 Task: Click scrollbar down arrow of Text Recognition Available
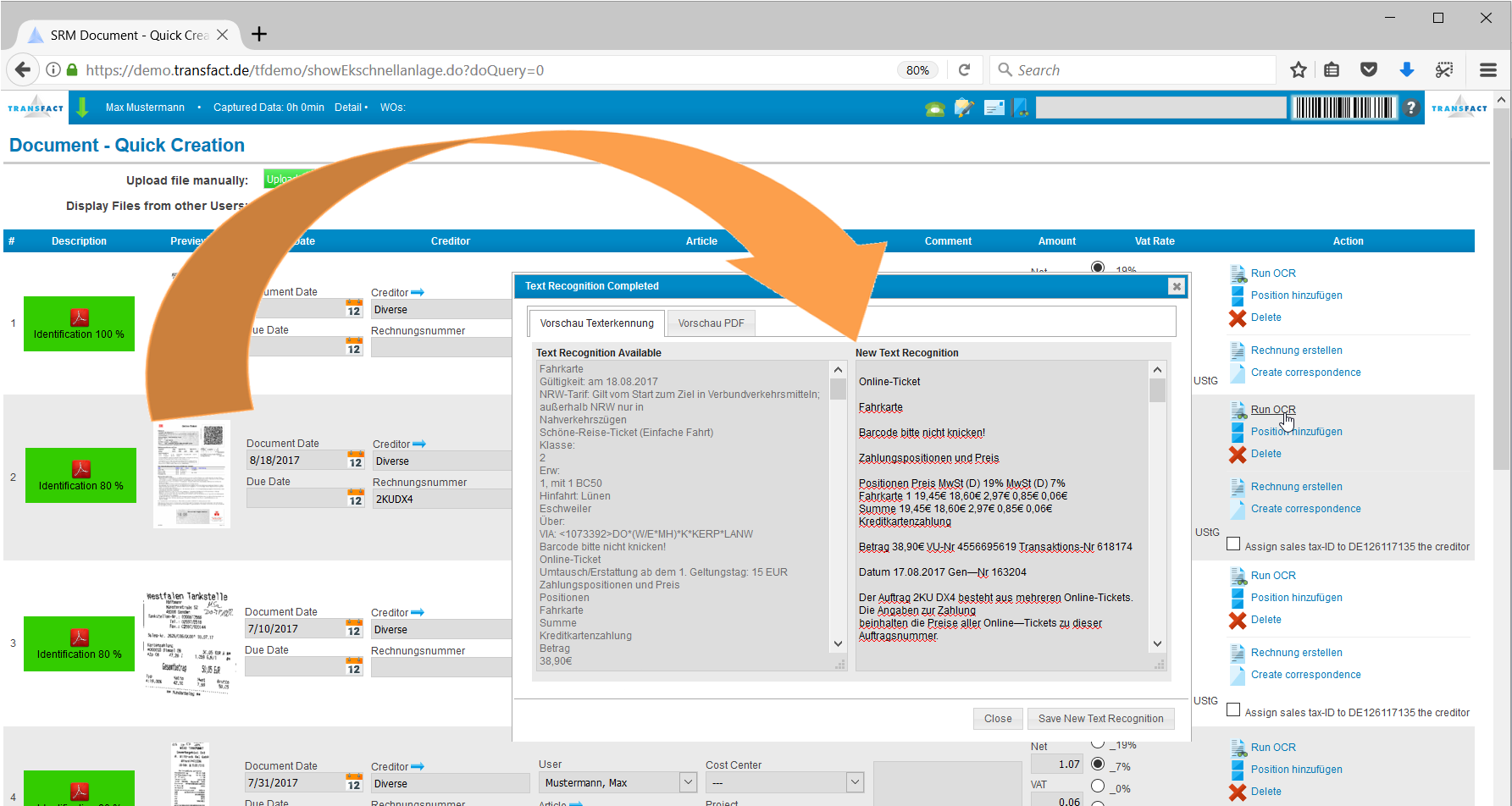click(838, 643)
